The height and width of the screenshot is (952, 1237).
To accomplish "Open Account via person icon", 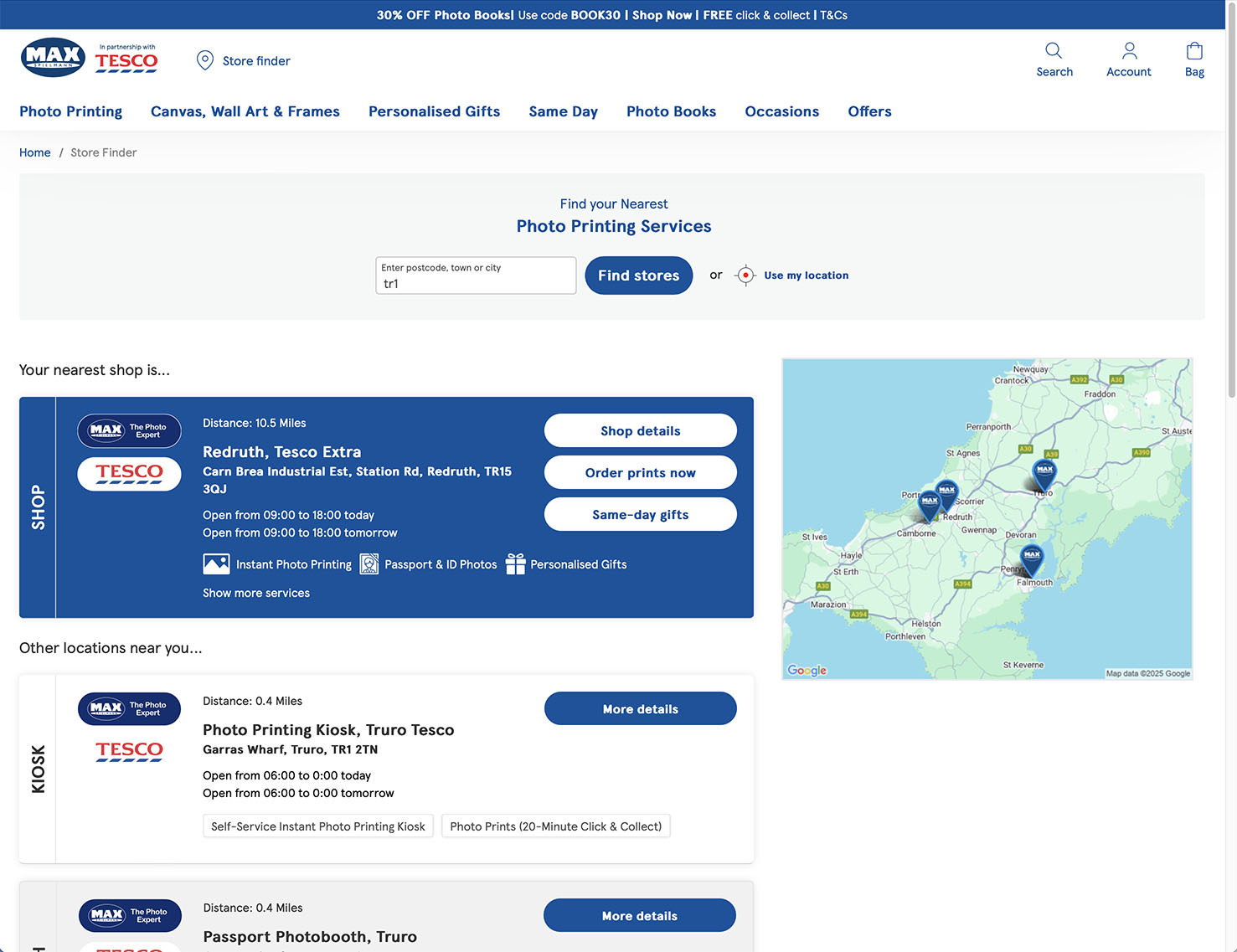I will coord(1129,50).
